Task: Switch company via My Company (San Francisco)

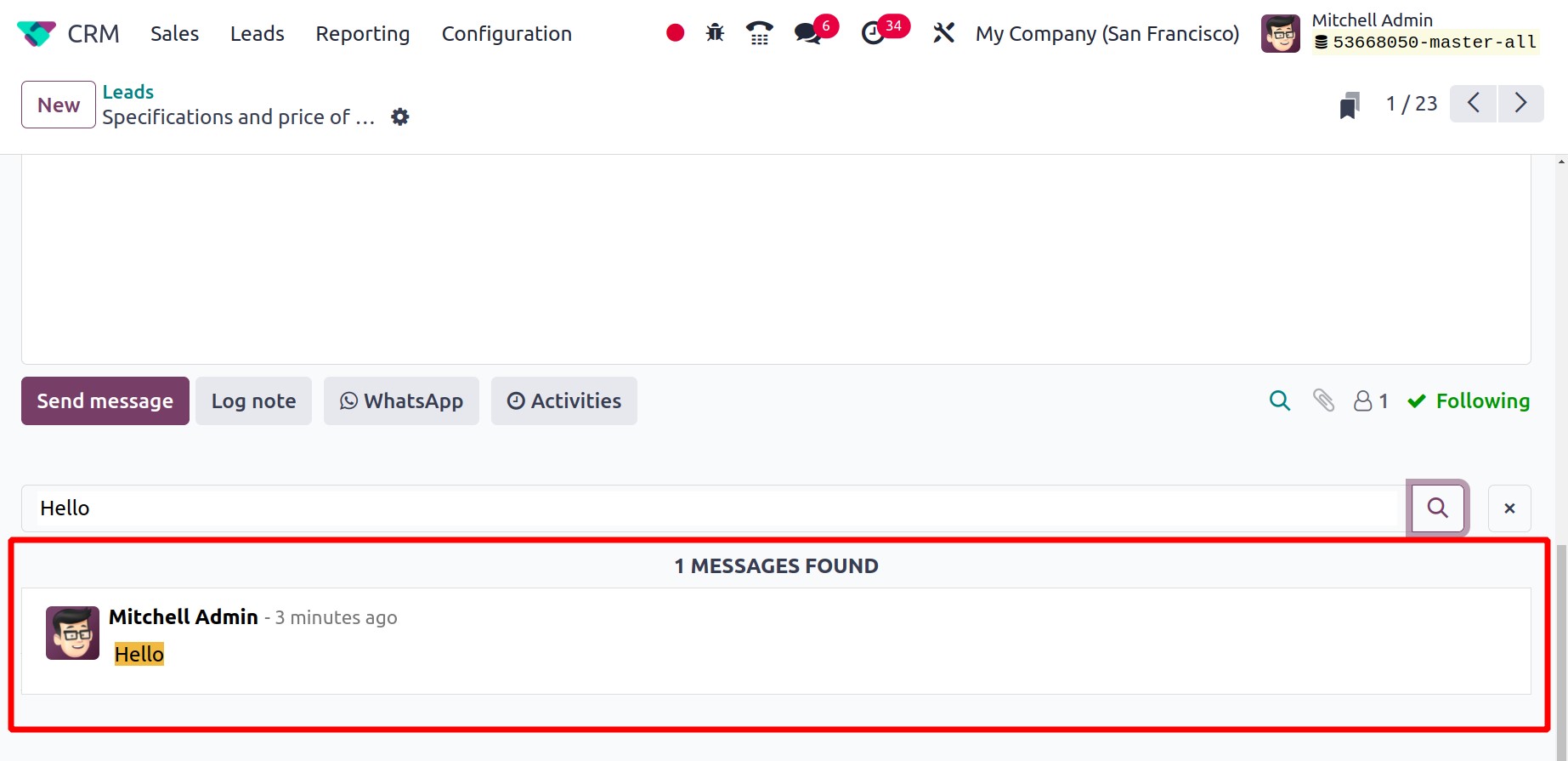Action: [x=1107, y=34]
